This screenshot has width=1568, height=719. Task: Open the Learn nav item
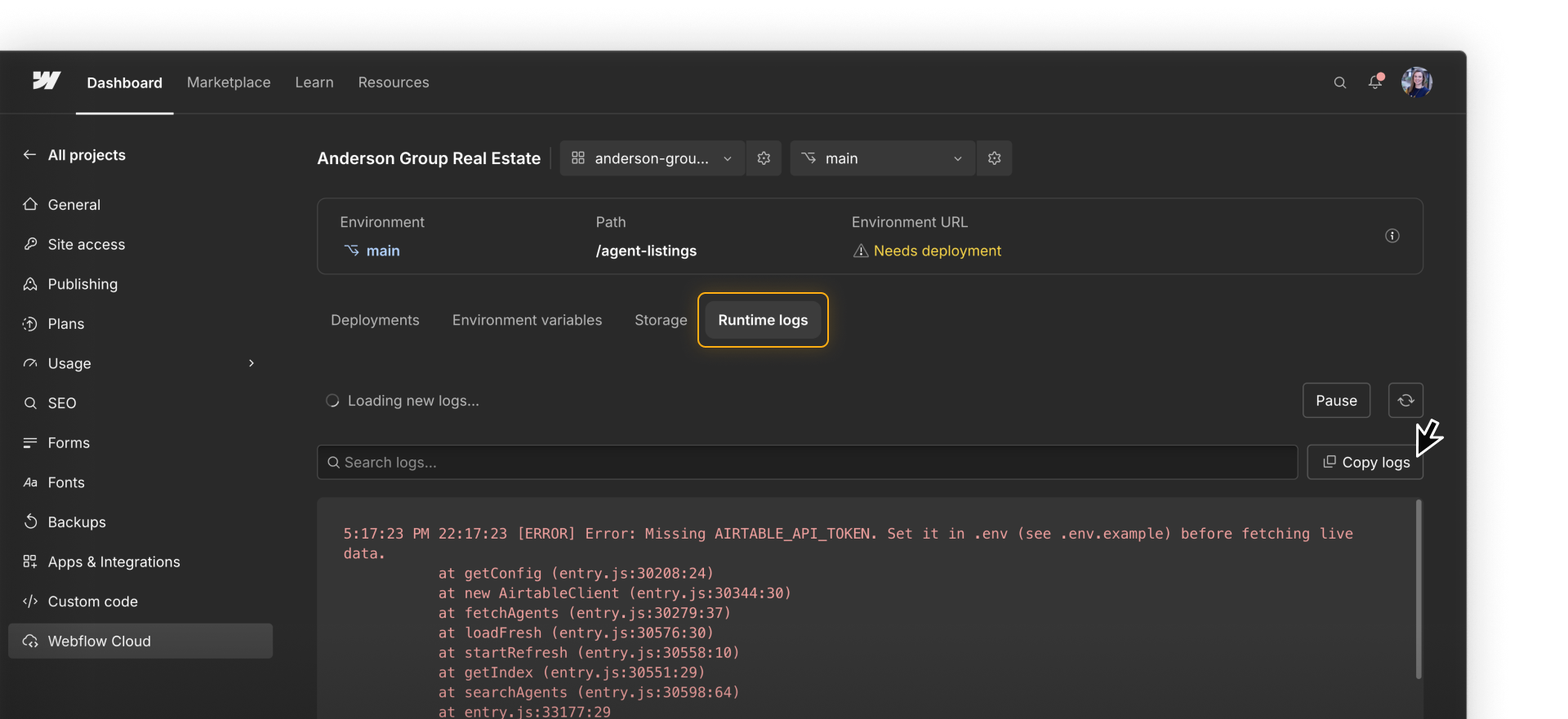pos(314,82)
